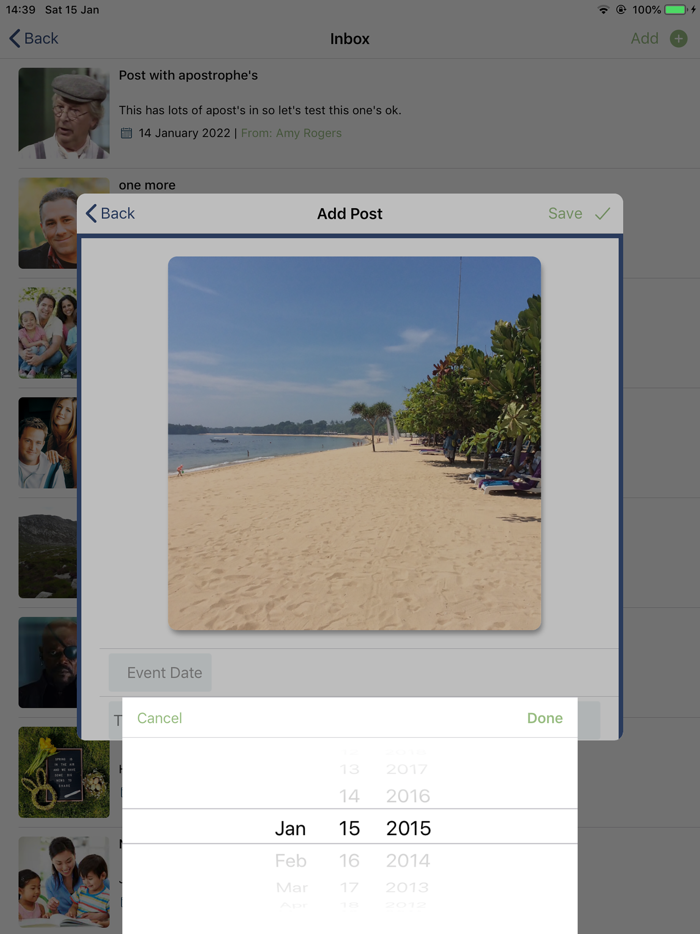Tap the 'From: Amy Rogers' link
The width and height of the screenshot is (700, 934).
click(x=291, y=133)
